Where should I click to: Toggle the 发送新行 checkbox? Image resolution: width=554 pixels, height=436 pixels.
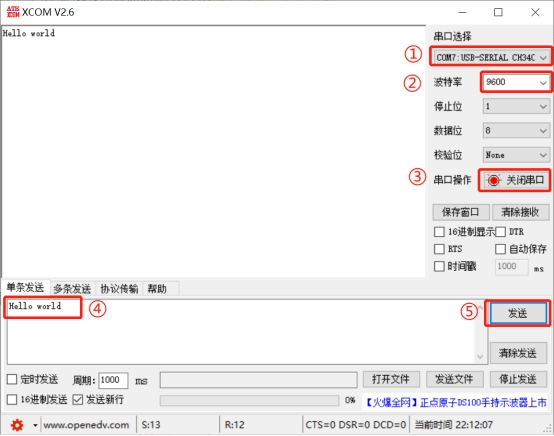77,400
